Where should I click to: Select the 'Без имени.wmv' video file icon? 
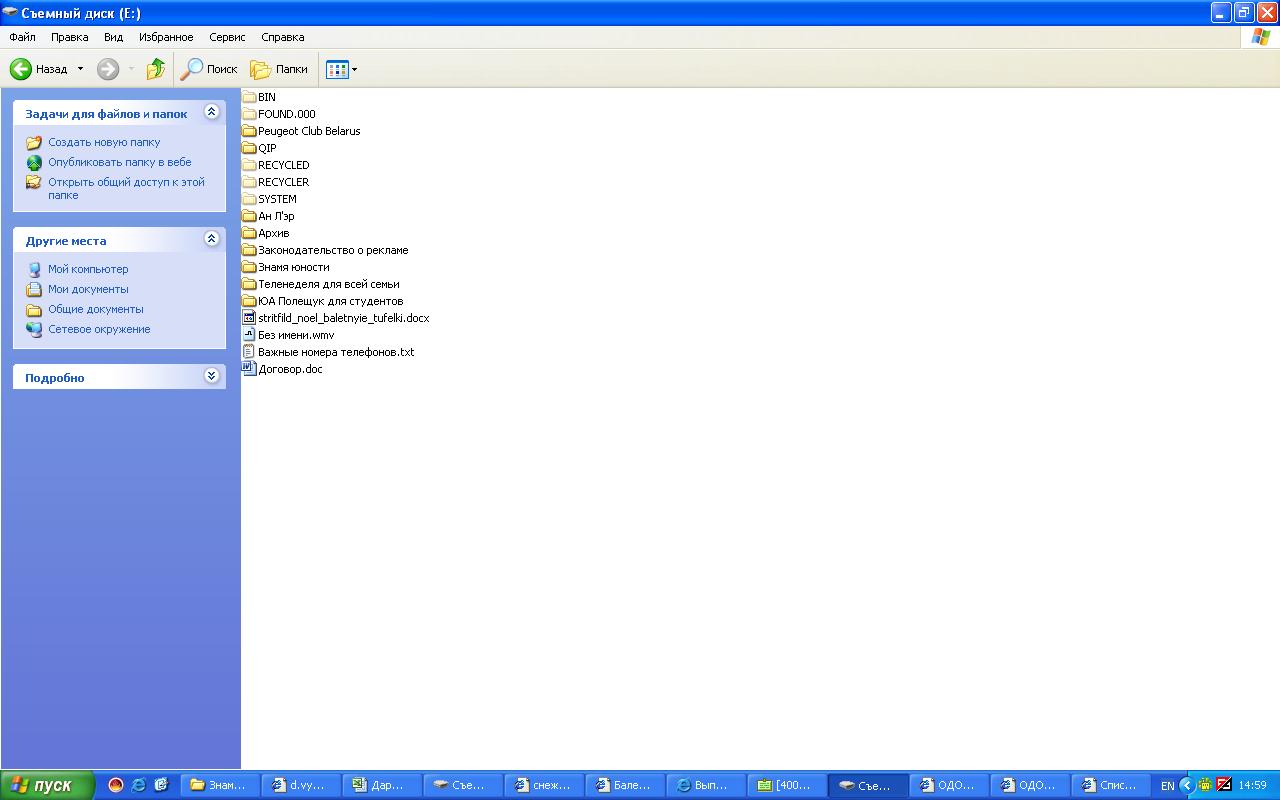[x=250, y=335]
